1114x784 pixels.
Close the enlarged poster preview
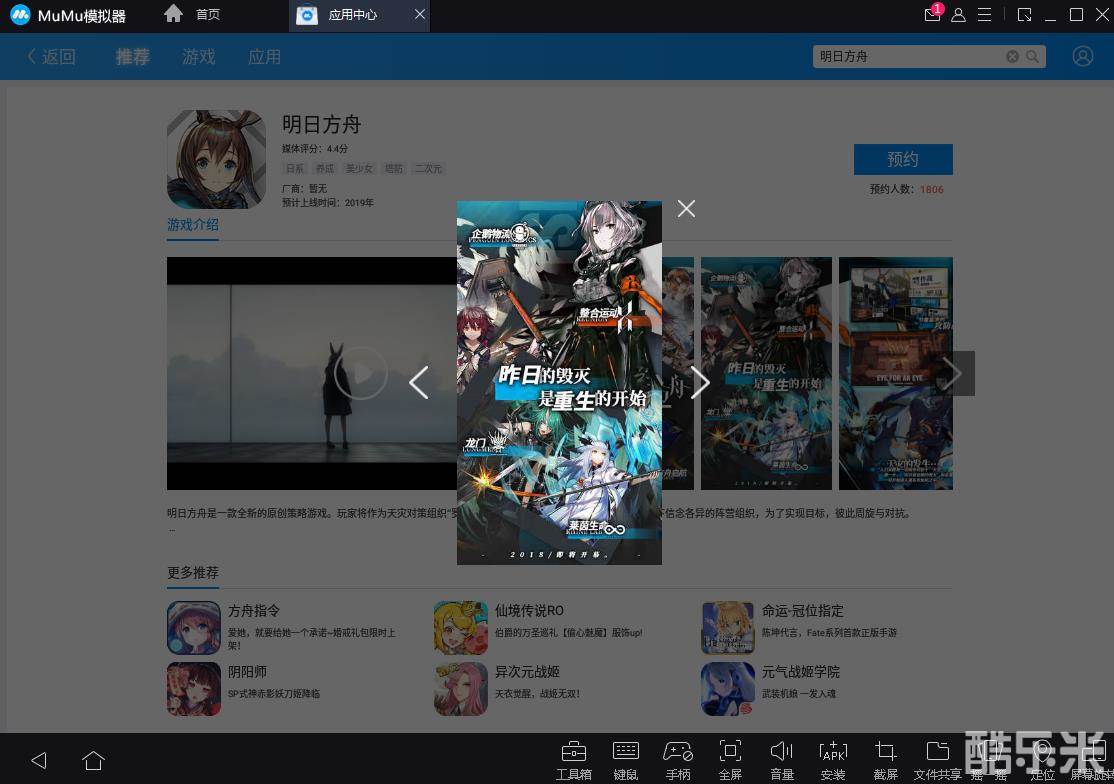[x=686, y=208]
